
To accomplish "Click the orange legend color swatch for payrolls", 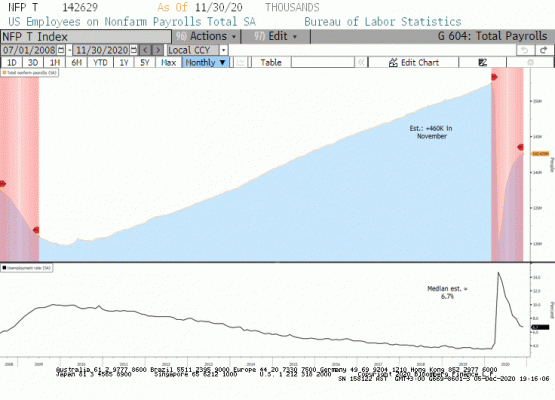I will coord(4,73).
